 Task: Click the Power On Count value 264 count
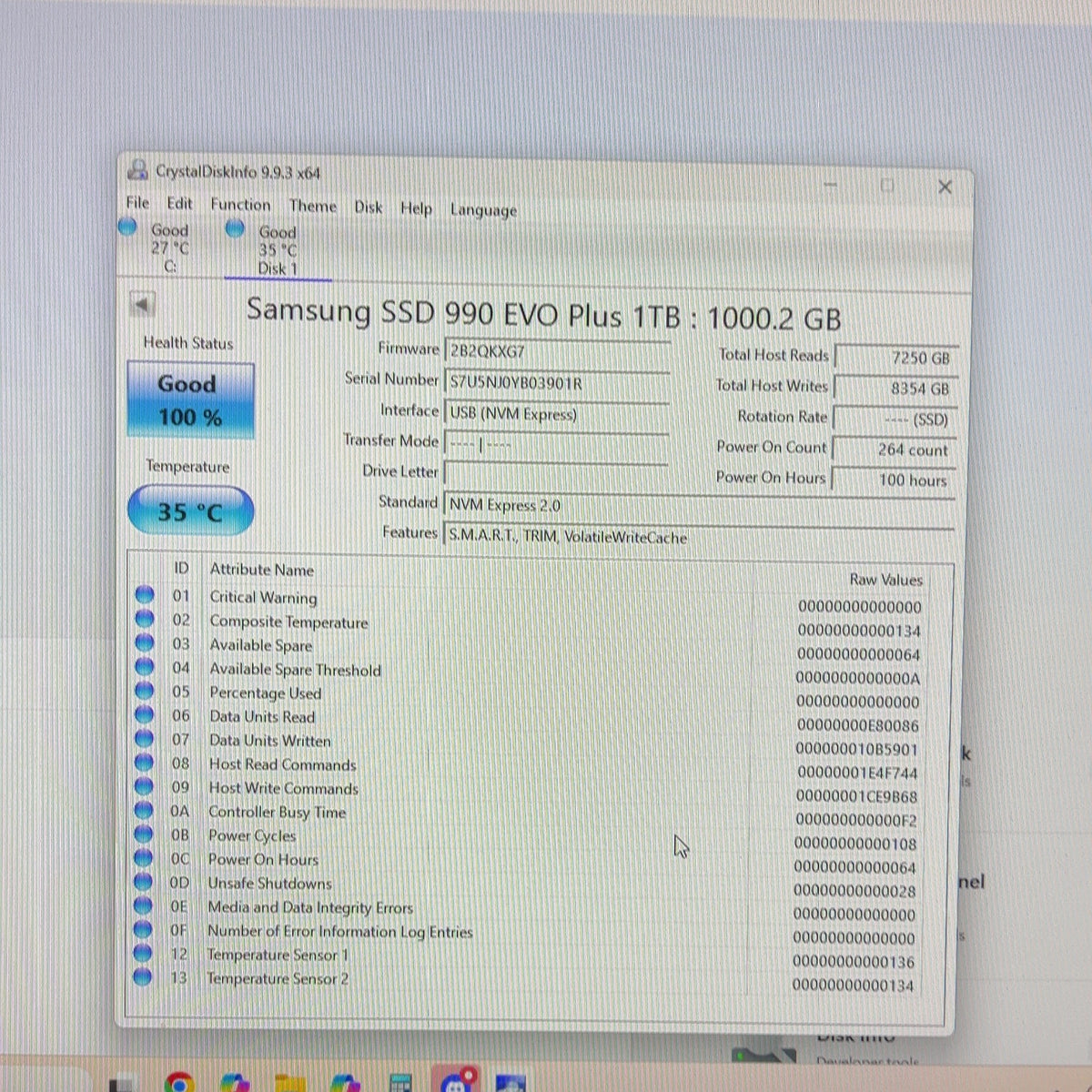pos(895,450)
